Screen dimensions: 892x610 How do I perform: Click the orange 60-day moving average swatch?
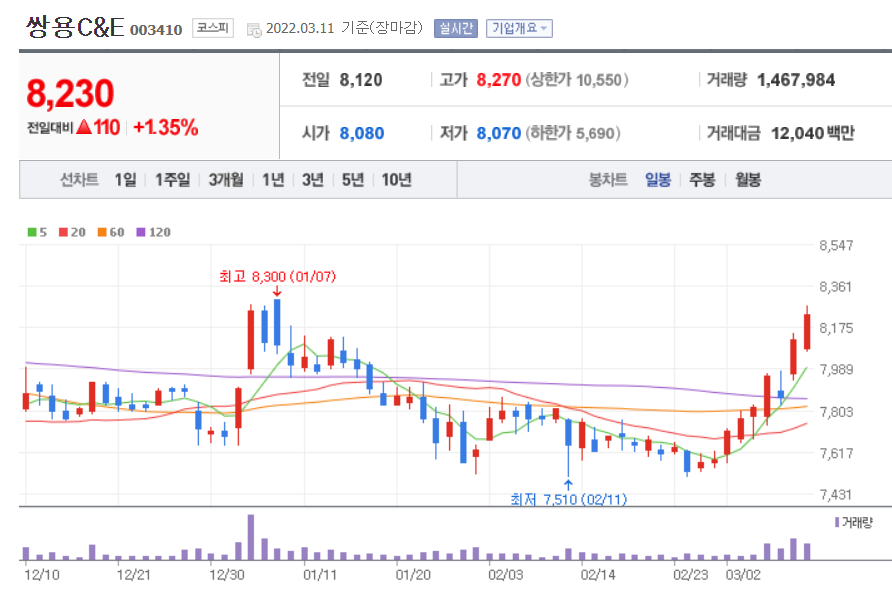point(102,232)
